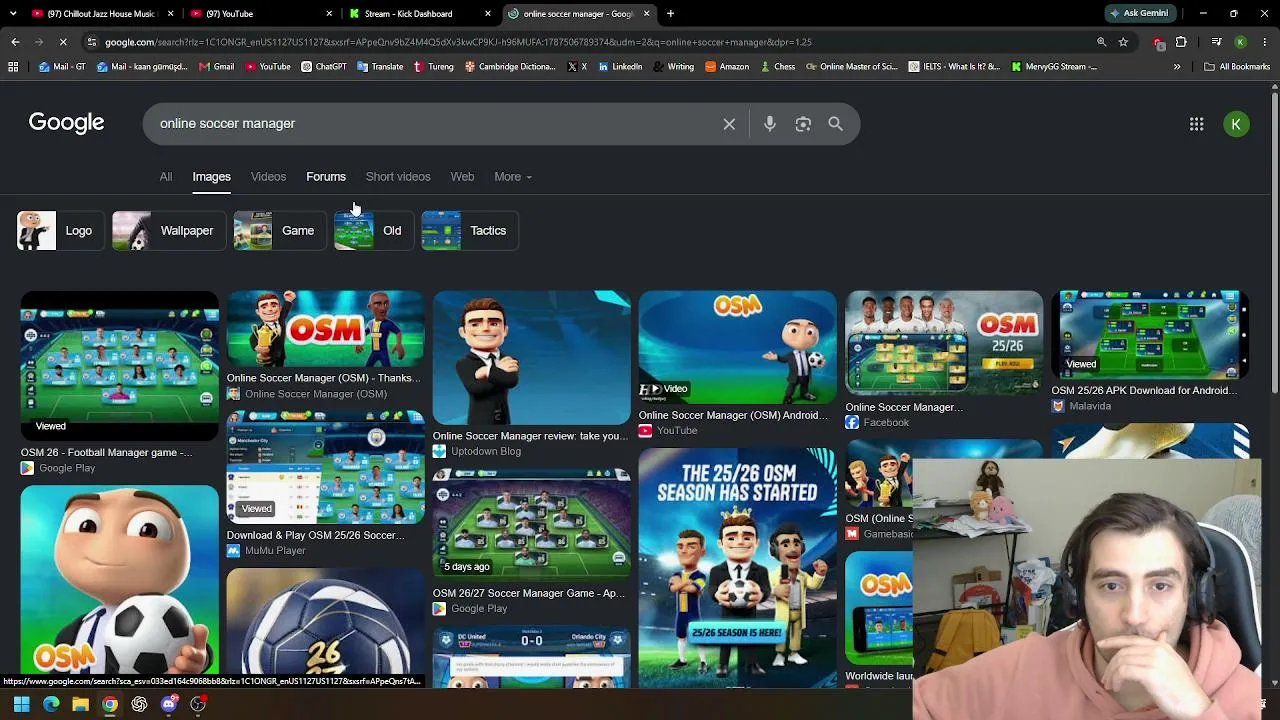
Task: Open the Google account avatar K
Action: [x=1236, y=124]
